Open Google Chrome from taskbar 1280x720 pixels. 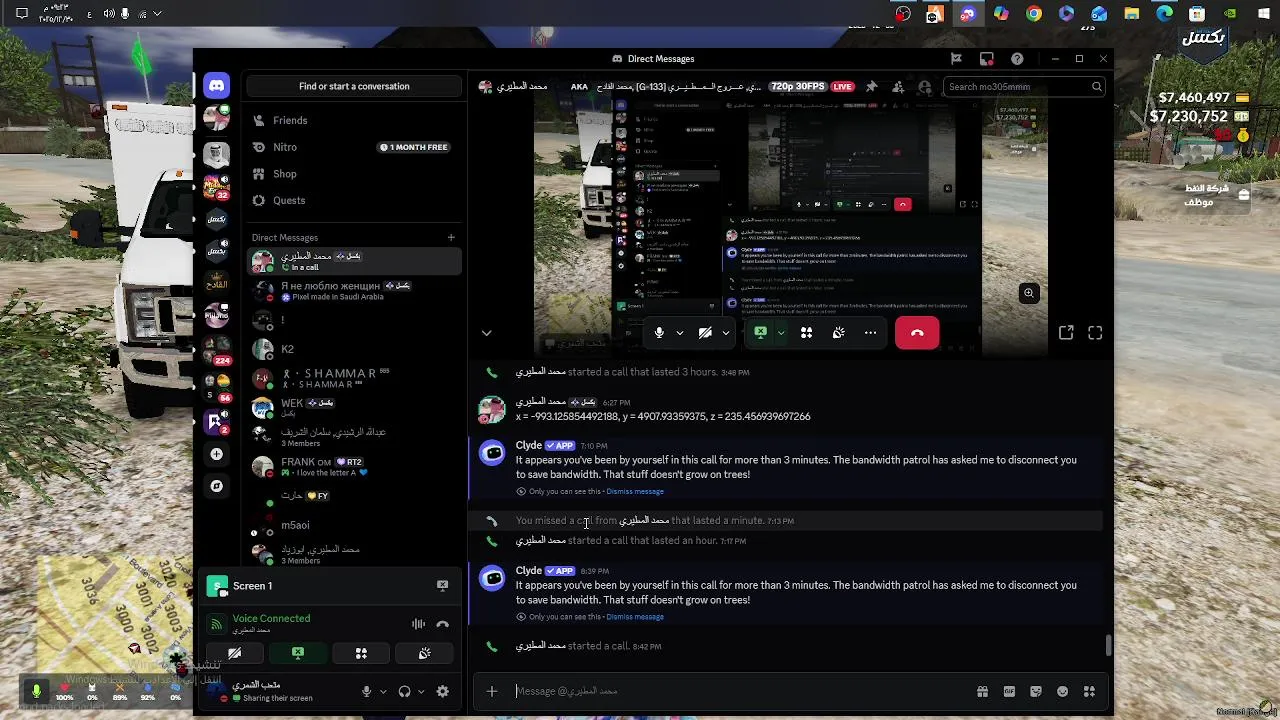[1034, 14]
